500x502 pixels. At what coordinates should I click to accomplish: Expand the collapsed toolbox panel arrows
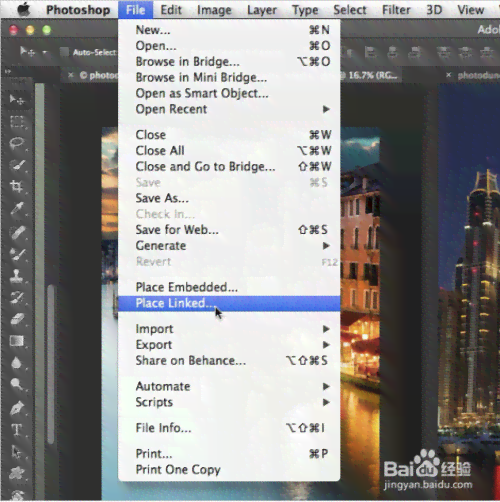click(x=8, y=71)
